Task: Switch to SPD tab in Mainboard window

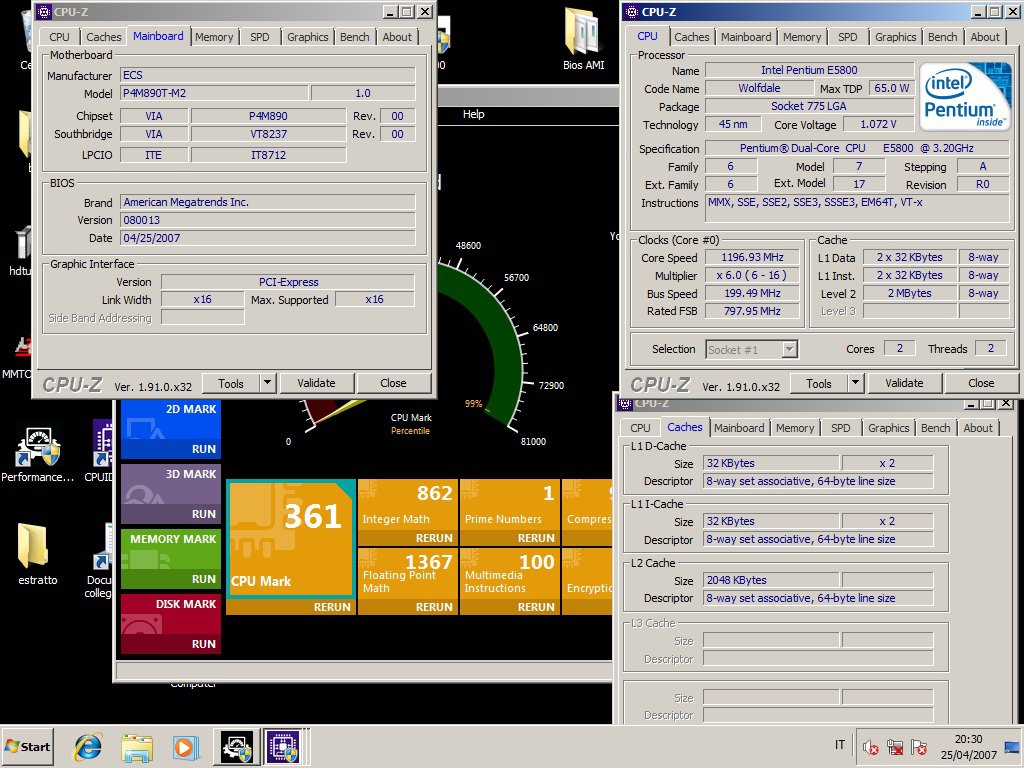Action: pyautogui.click(x=259, y=37)
